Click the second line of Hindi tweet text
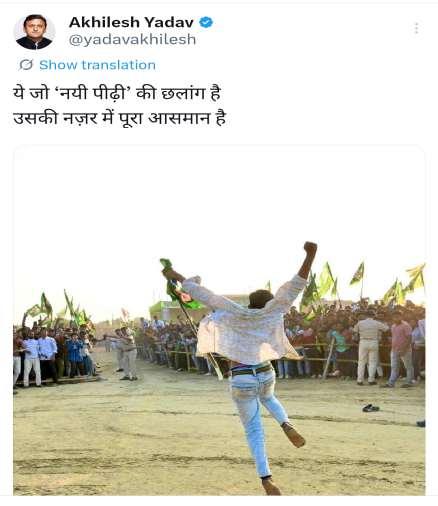This screenshot has width=438, height=506. [x=119, y=118]
